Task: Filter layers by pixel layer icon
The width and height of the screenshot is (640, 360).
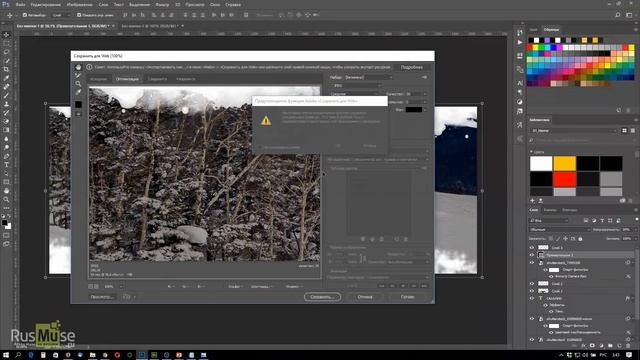Action: pos(586,220)
